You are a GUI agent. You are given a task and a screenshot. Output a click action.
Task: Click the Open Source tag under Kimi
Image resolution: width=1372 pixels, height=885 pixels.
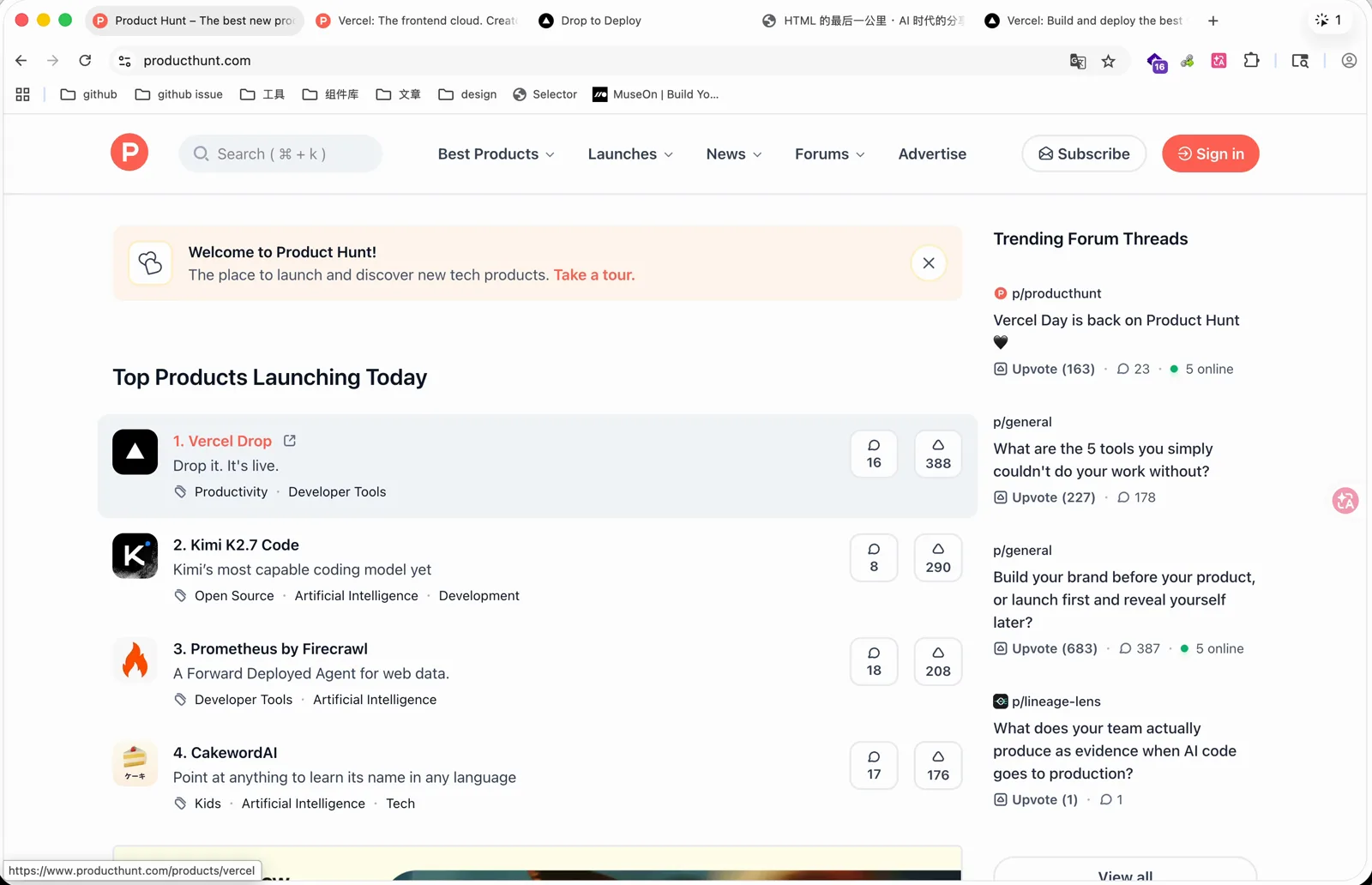[234, 595]
